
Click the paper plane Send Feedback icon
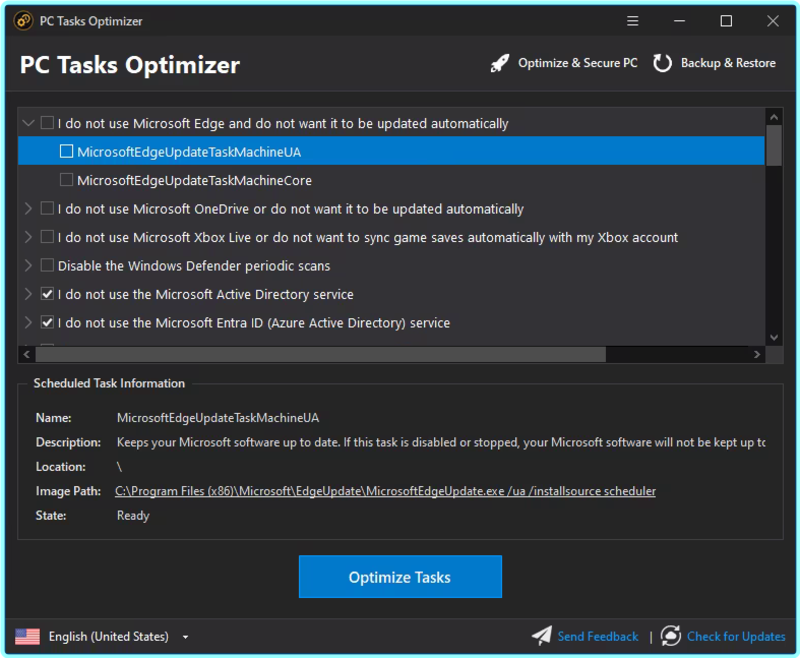[542, 636]
